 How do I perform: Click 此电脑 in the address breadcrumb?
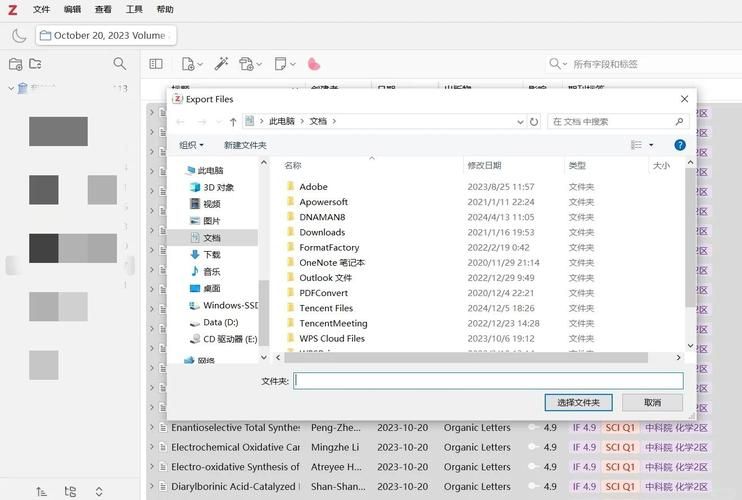pos(282,122)
